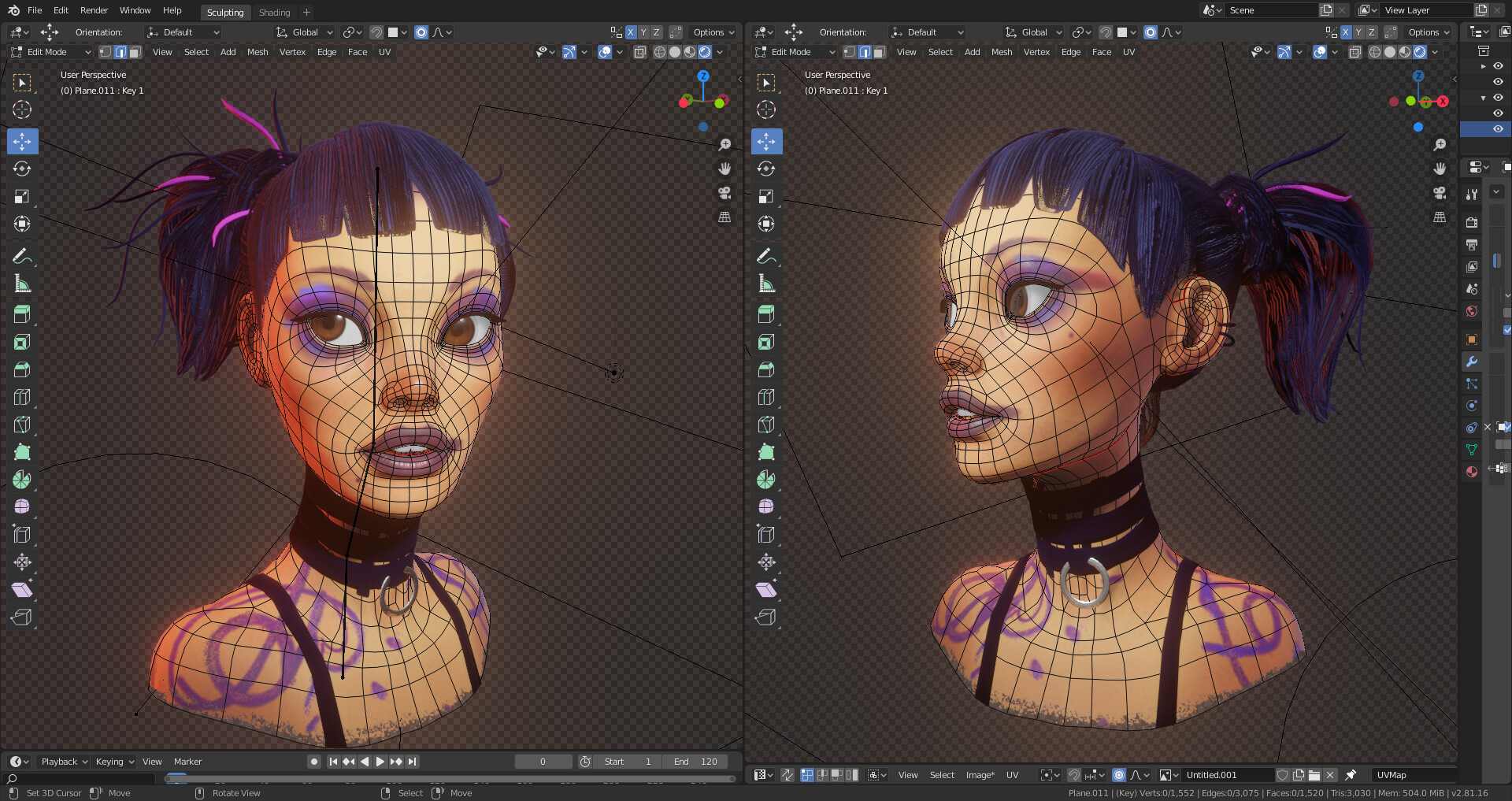
Task: Open the Modifier properties wrench tab
Action: click(x=1471, y=362)
